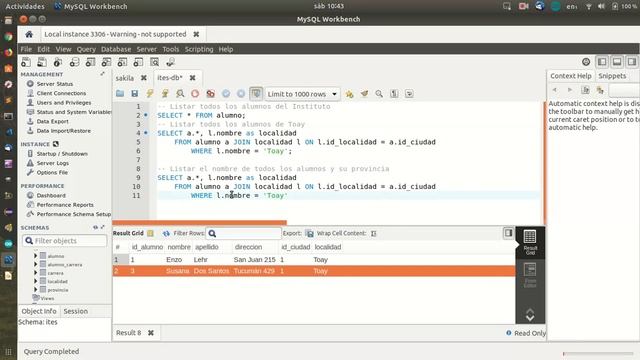
Task: Open Performance Reports
Action: [x=65, y=205]
